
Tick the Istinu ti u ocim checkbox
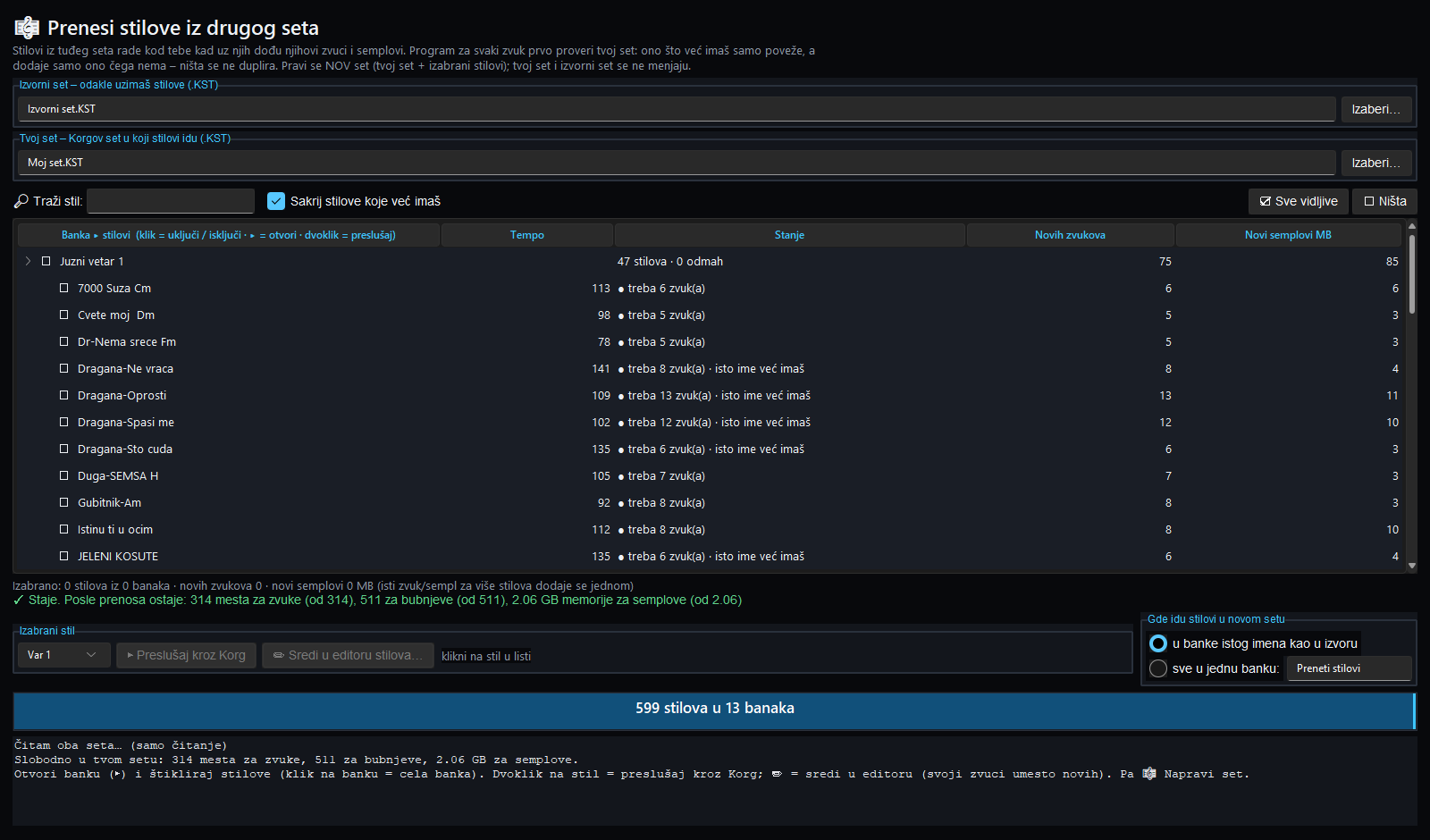[64, 529]
